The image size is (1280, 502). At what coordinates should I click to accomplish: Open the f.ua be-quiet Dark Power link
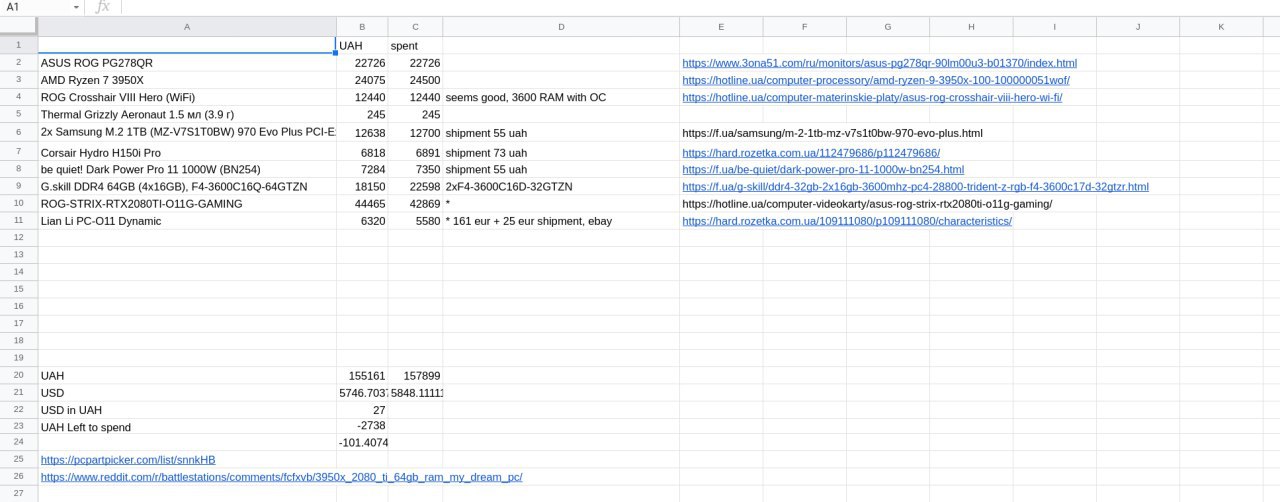823,170
